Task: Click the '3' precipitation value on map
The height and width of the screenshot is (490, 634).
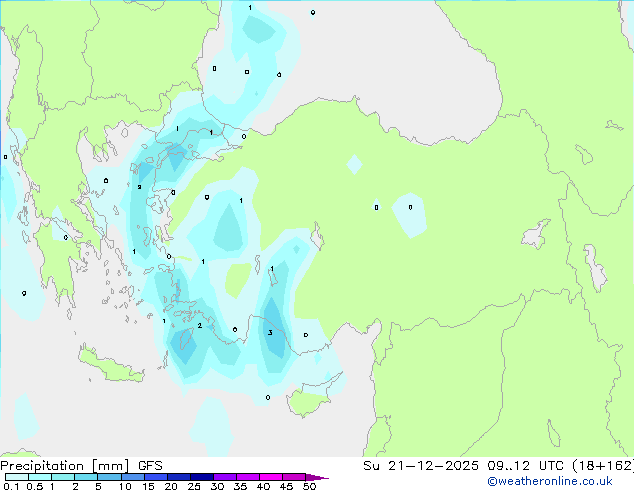Action: pos(270,333)
